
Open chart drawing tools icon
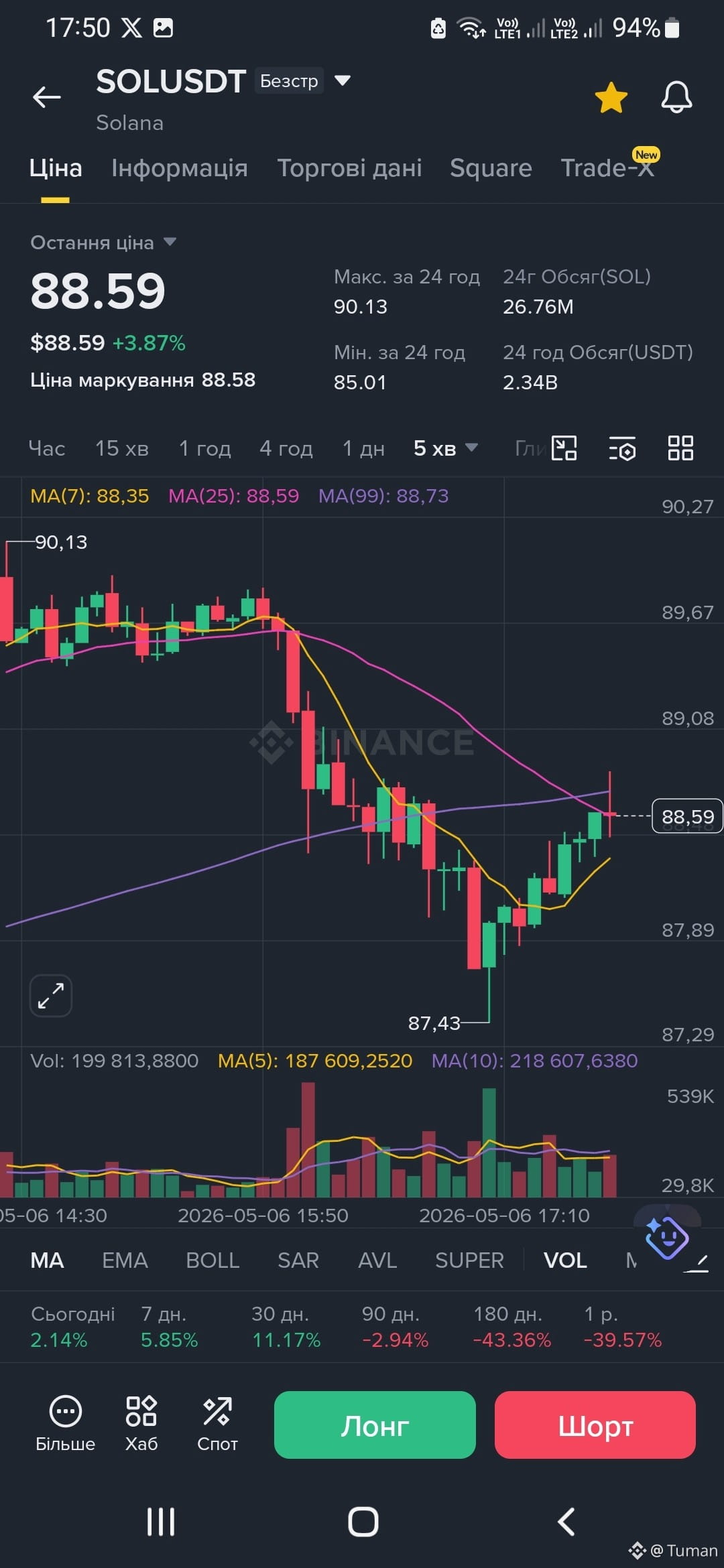coord(564,448)
